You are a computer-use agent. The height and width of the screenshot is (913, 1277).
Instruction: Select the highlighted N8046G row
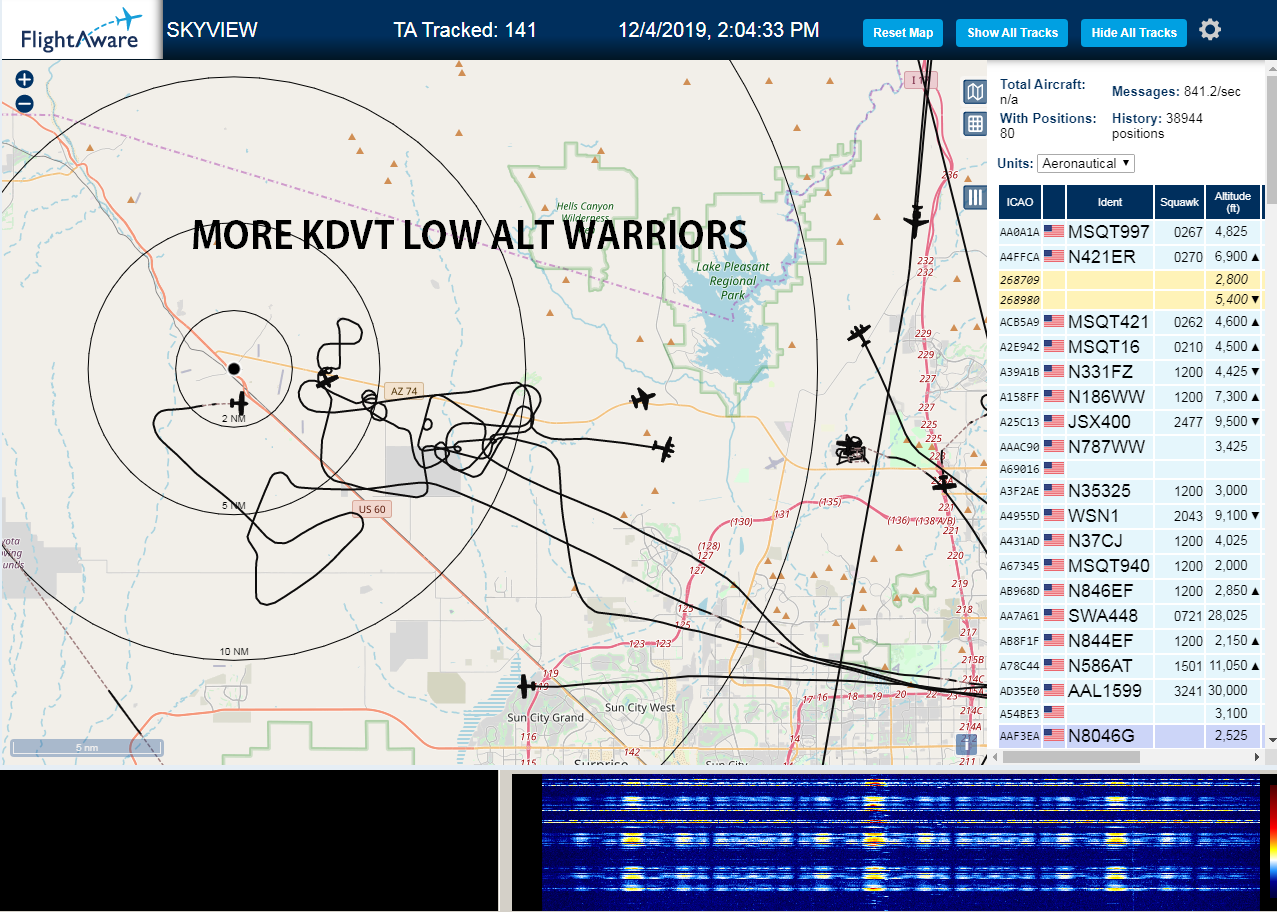1131,736
